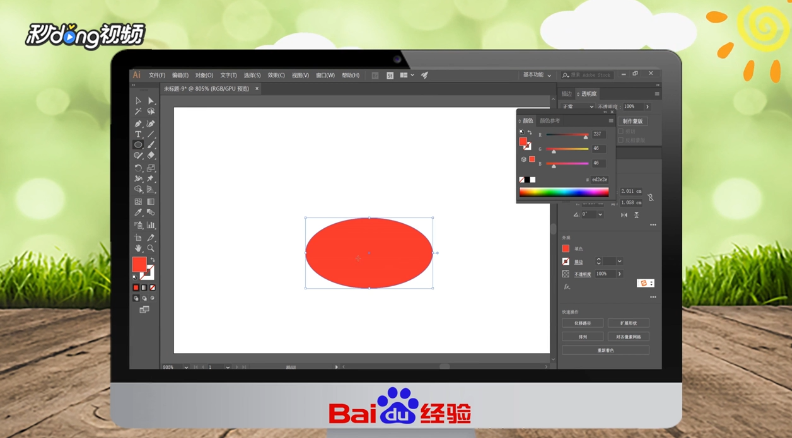Select the Symbol Sprayer tool
Viewport: 792px width, 438px height.
(138, 225)
